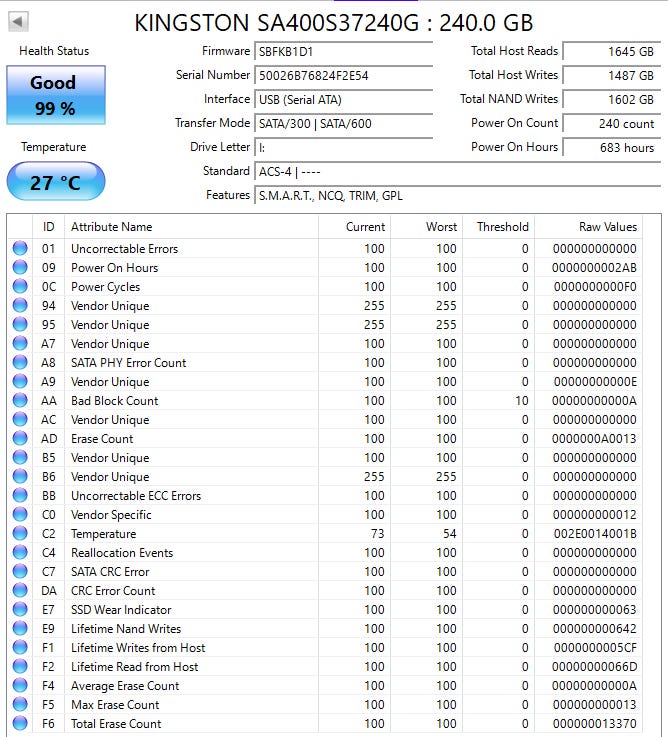668x737 pixels.
Task: Click the Interface field USB (Serial ATA)
Action: tap(343, 99)
